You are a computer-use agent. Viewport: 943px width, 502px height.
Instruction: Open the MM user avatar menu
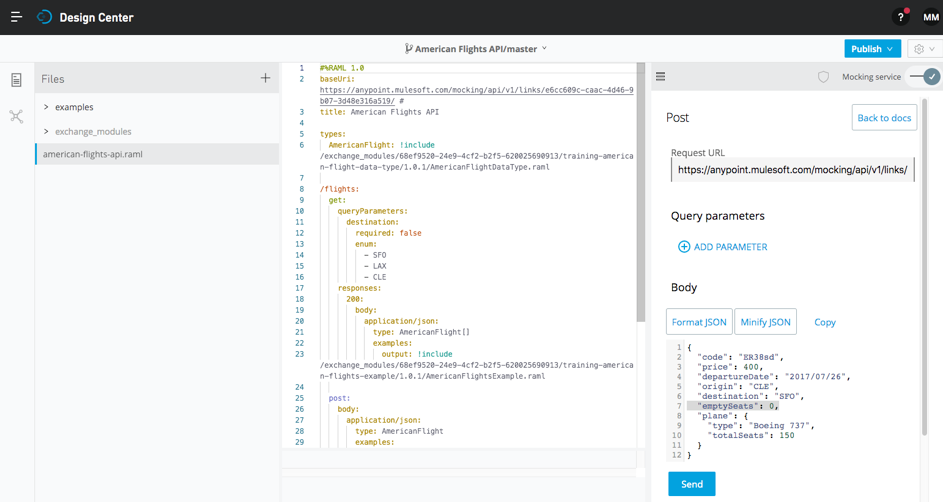(x=930, y=17)
